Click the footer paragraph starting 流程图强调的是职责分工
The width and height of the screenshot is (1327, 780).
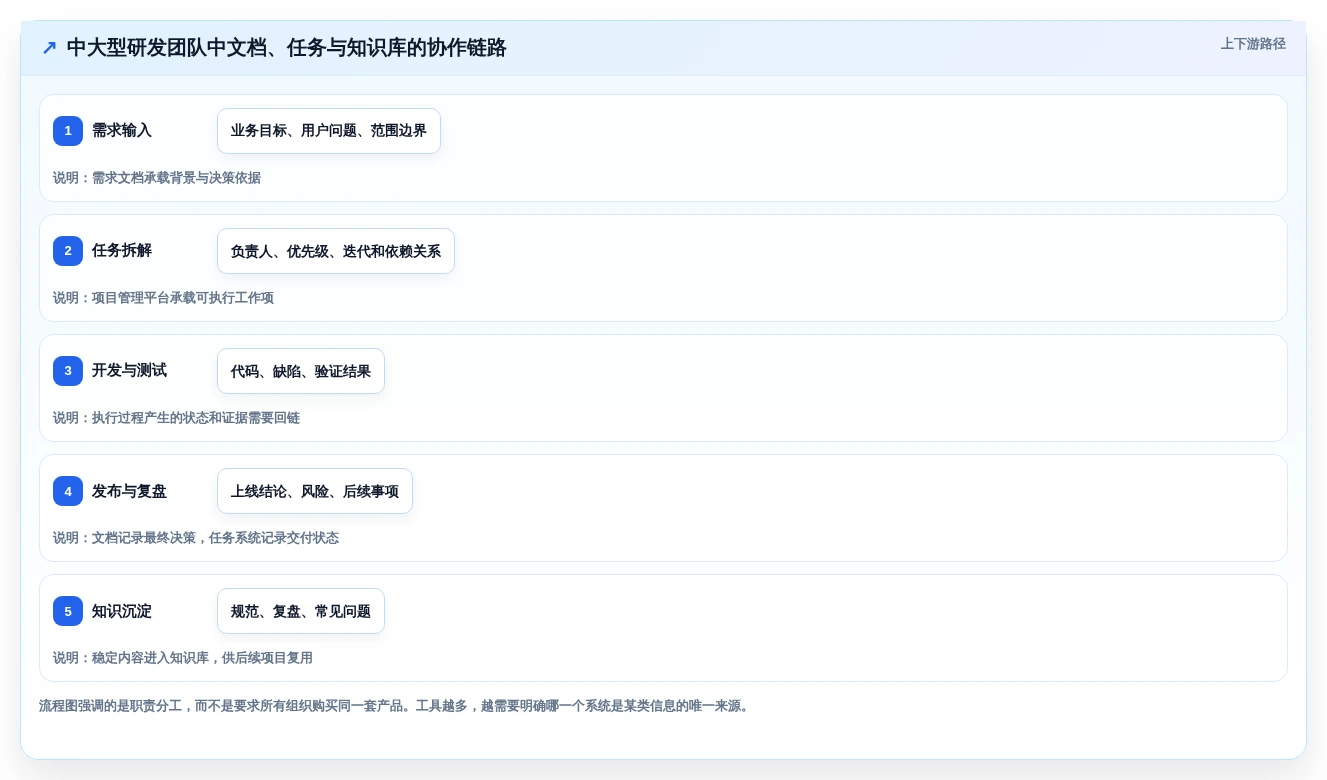[396, 706]
